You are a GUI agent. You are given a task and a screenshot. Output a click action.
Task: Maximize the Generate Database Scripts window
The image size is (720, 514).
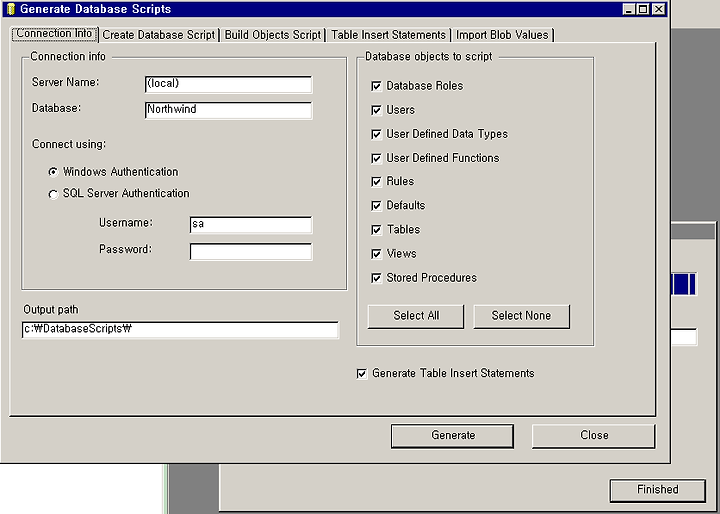[x=644, y=9]
